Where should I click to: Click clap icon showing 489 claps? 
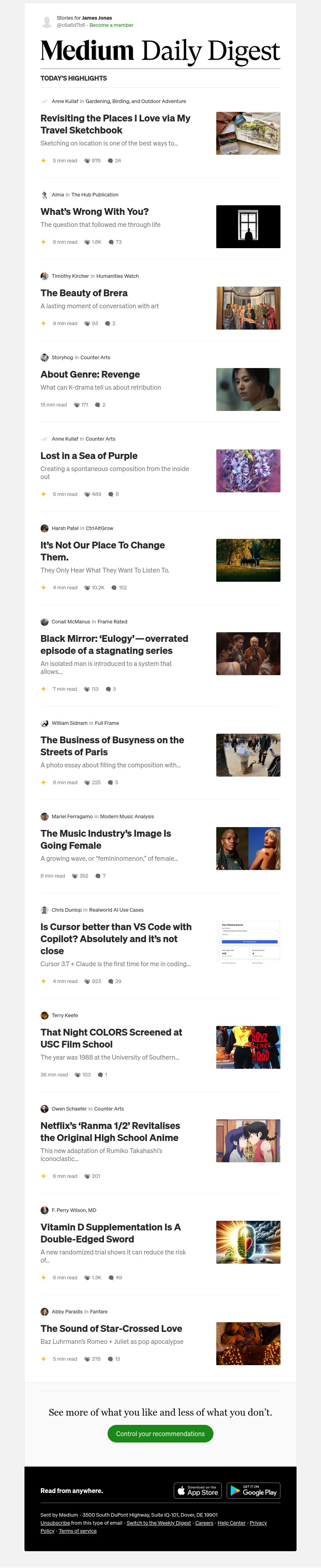pyautogui.click(x=87, y=494)
